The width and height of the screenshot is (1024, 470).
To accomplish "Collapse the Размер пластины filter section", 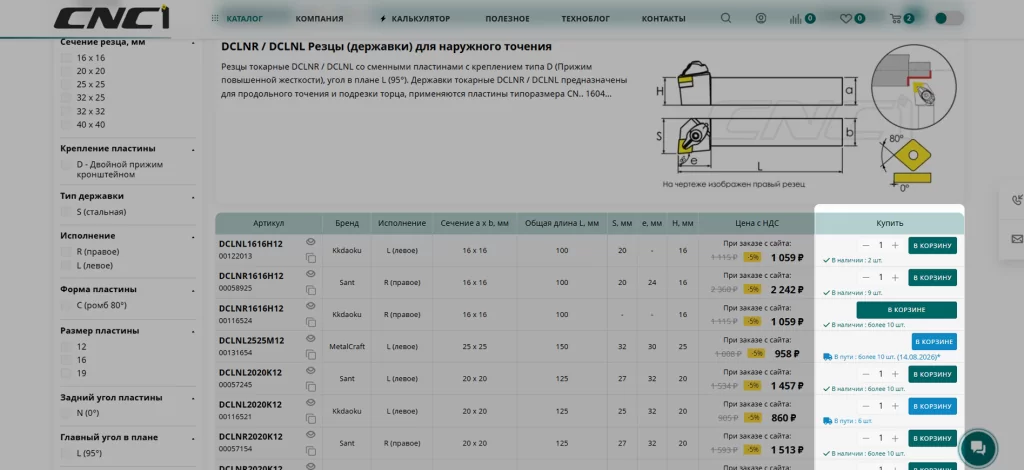I will point(193,332).
